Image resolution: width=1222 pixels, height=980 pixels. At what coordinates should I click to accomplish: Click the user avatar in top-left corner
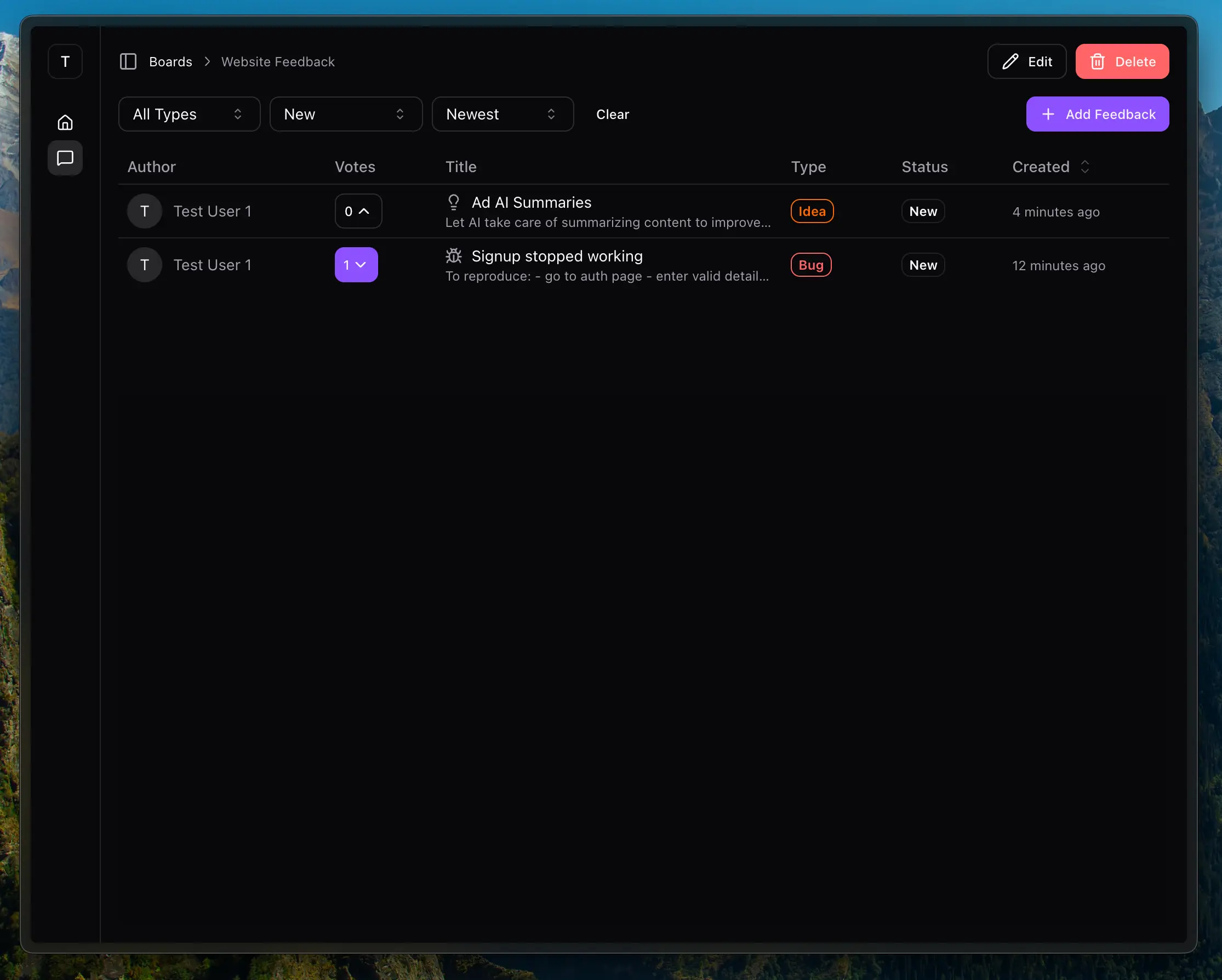click(x=64, y=61)
